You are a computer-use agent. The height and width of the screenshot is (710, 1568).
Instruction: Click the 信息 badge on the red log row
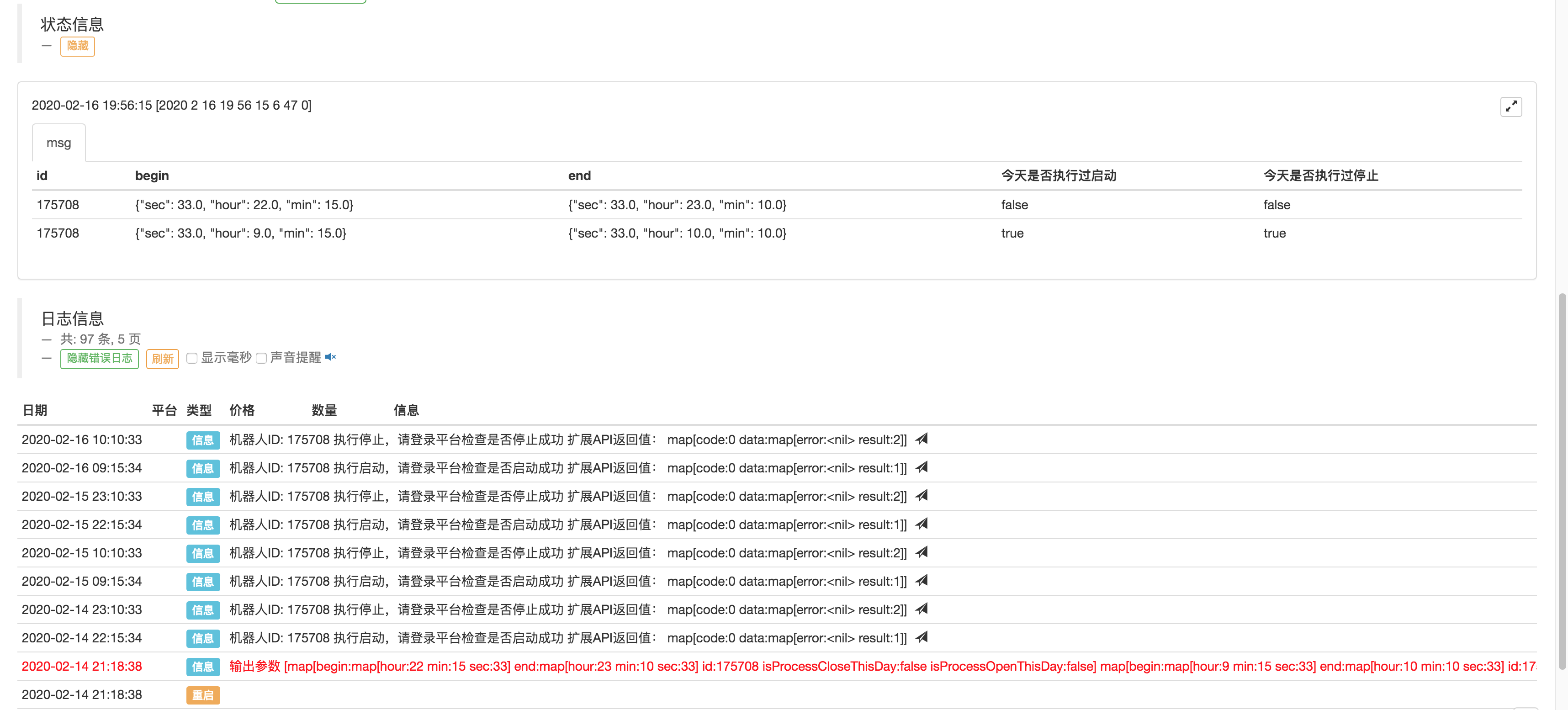(x=203, y=667)
